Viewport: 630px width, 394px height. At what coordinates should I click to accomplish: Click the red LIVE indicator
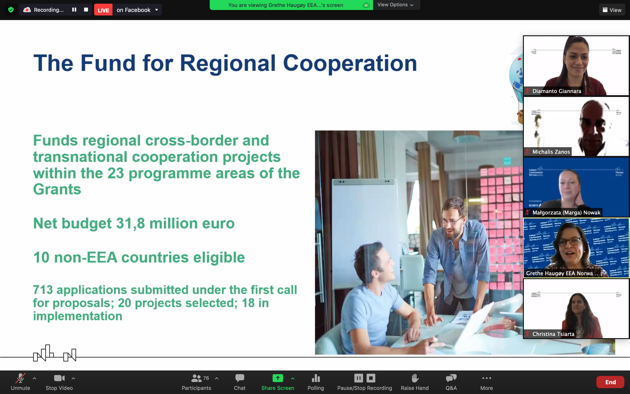tap(103, 10)
